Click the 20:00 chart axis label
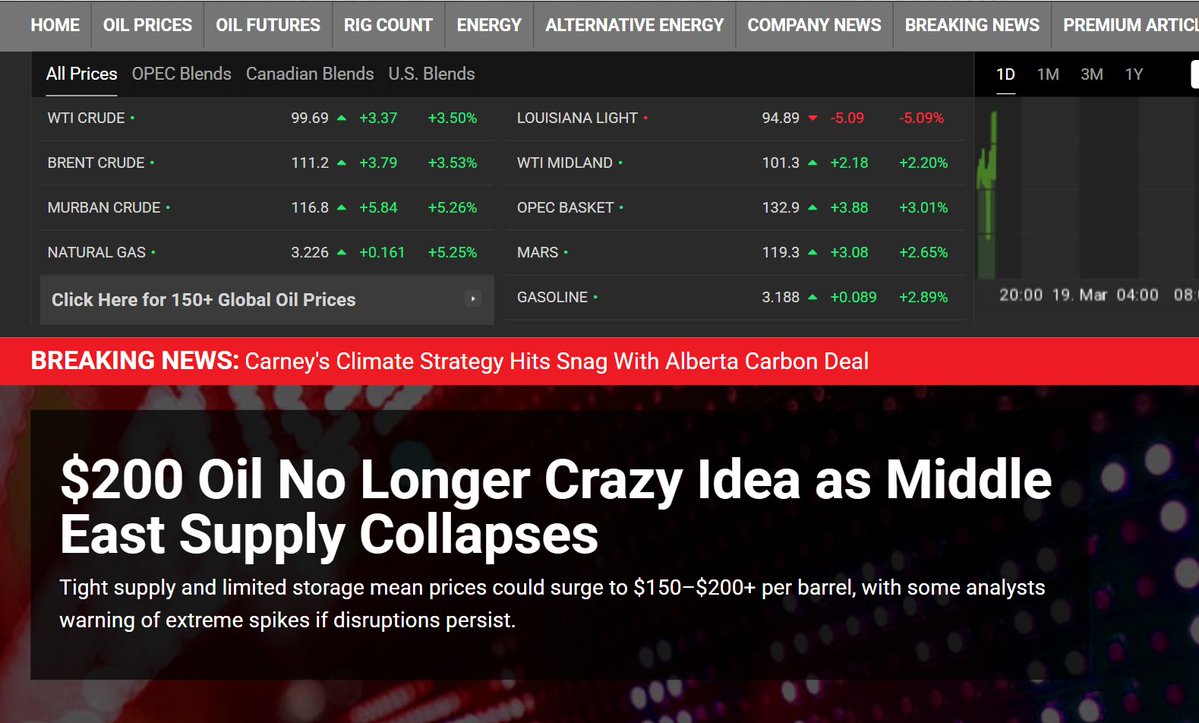This screenshot has height=723, width=1199. point(1021,295)
